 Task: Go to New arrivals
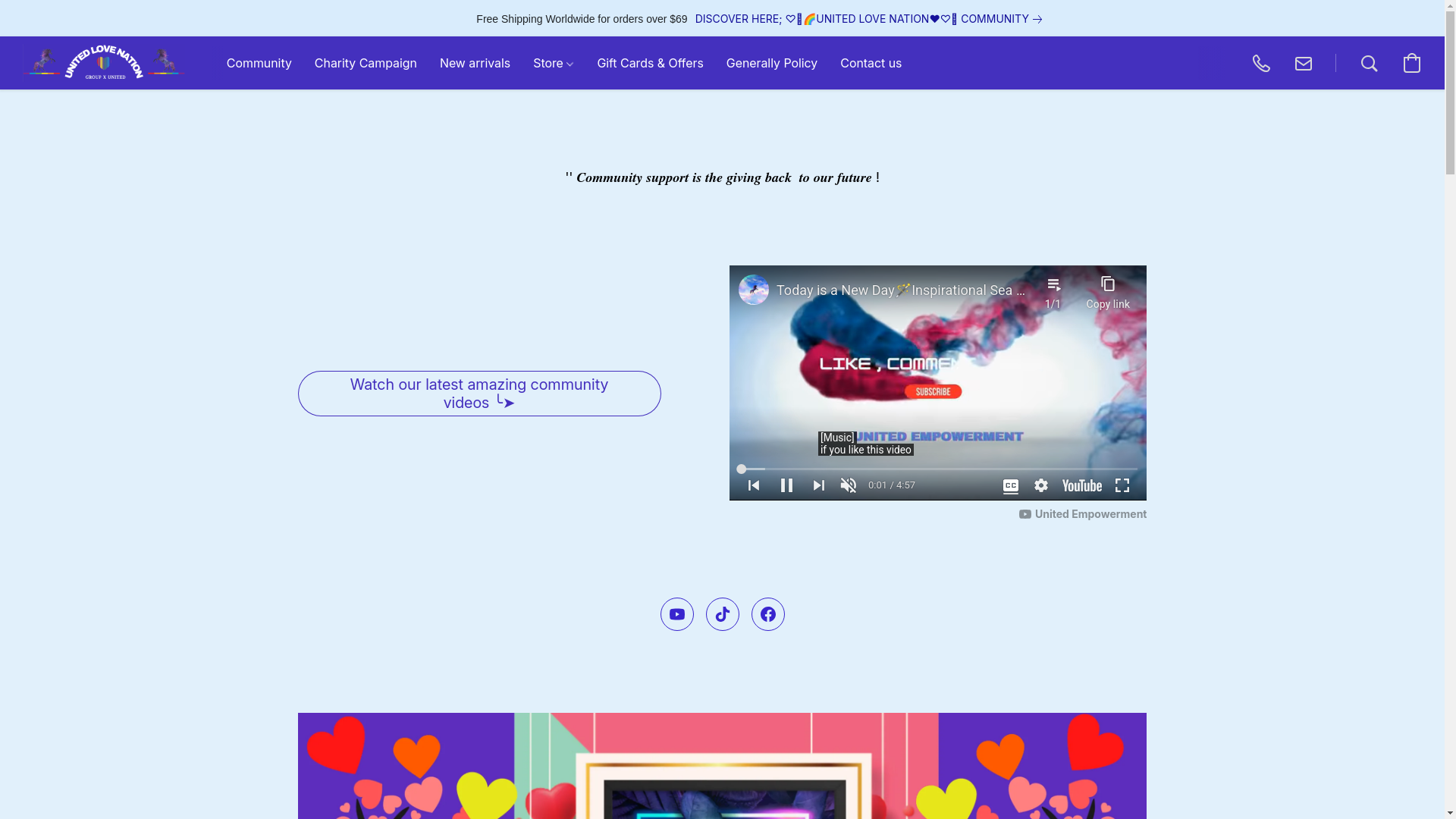click(x=475, y=63)
